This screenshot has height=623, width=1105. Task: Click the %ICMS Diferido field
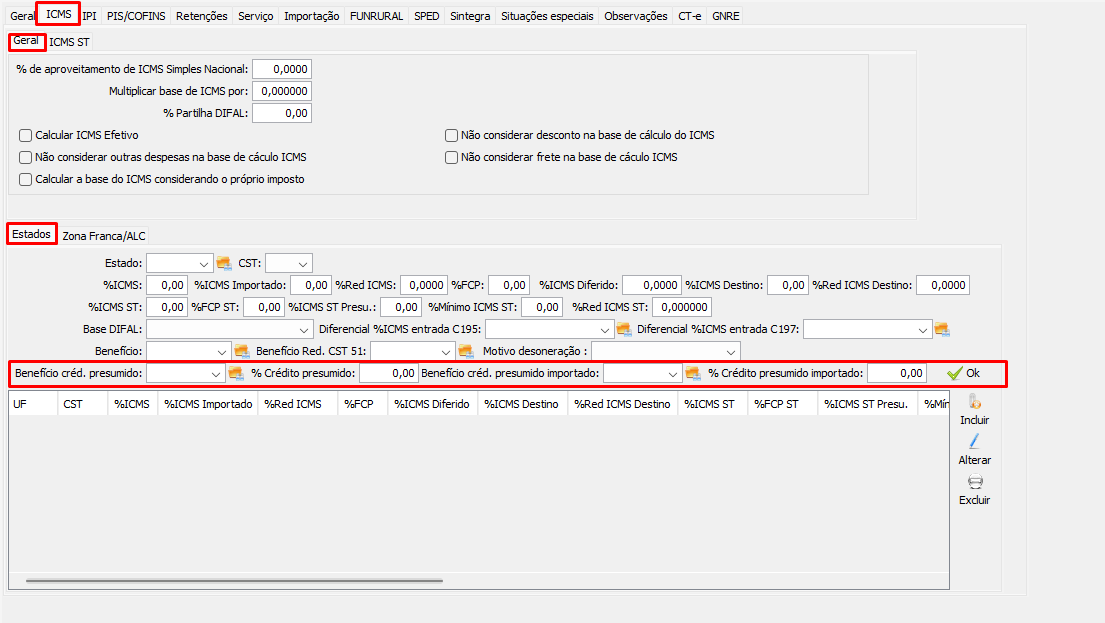[x=652, y=285]
